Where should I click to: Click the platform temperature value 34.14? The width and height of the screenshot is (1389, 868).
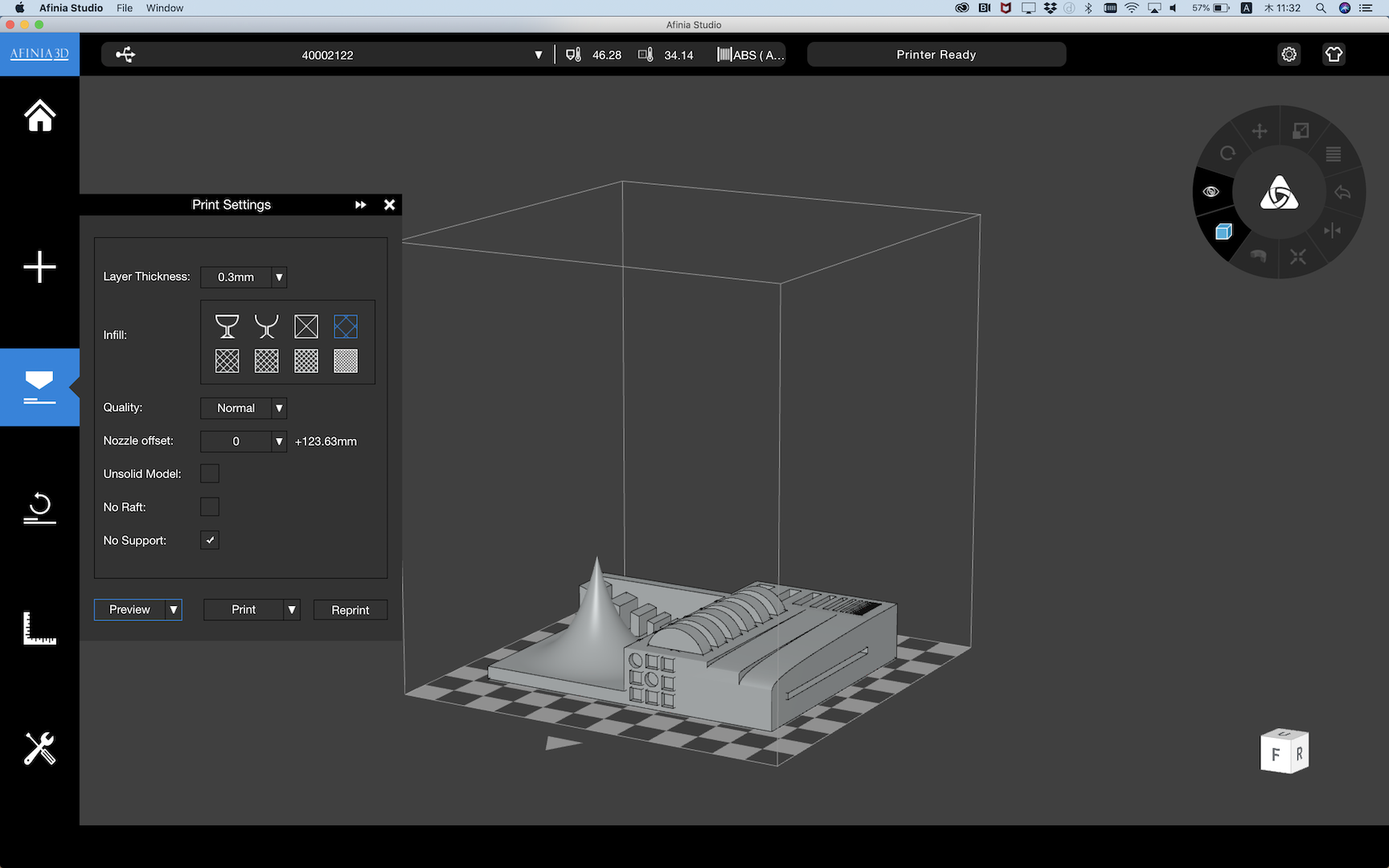pos(678,55)
